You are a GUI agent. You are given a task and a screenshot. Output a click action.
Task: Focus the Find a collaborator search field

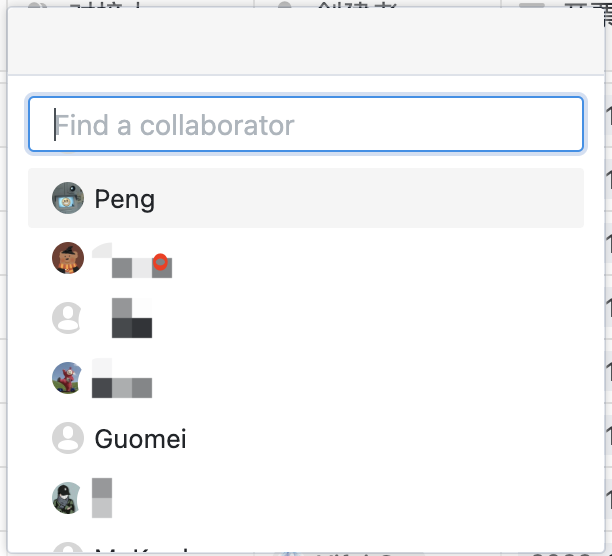pyautogui.click(x=306, y=124)
